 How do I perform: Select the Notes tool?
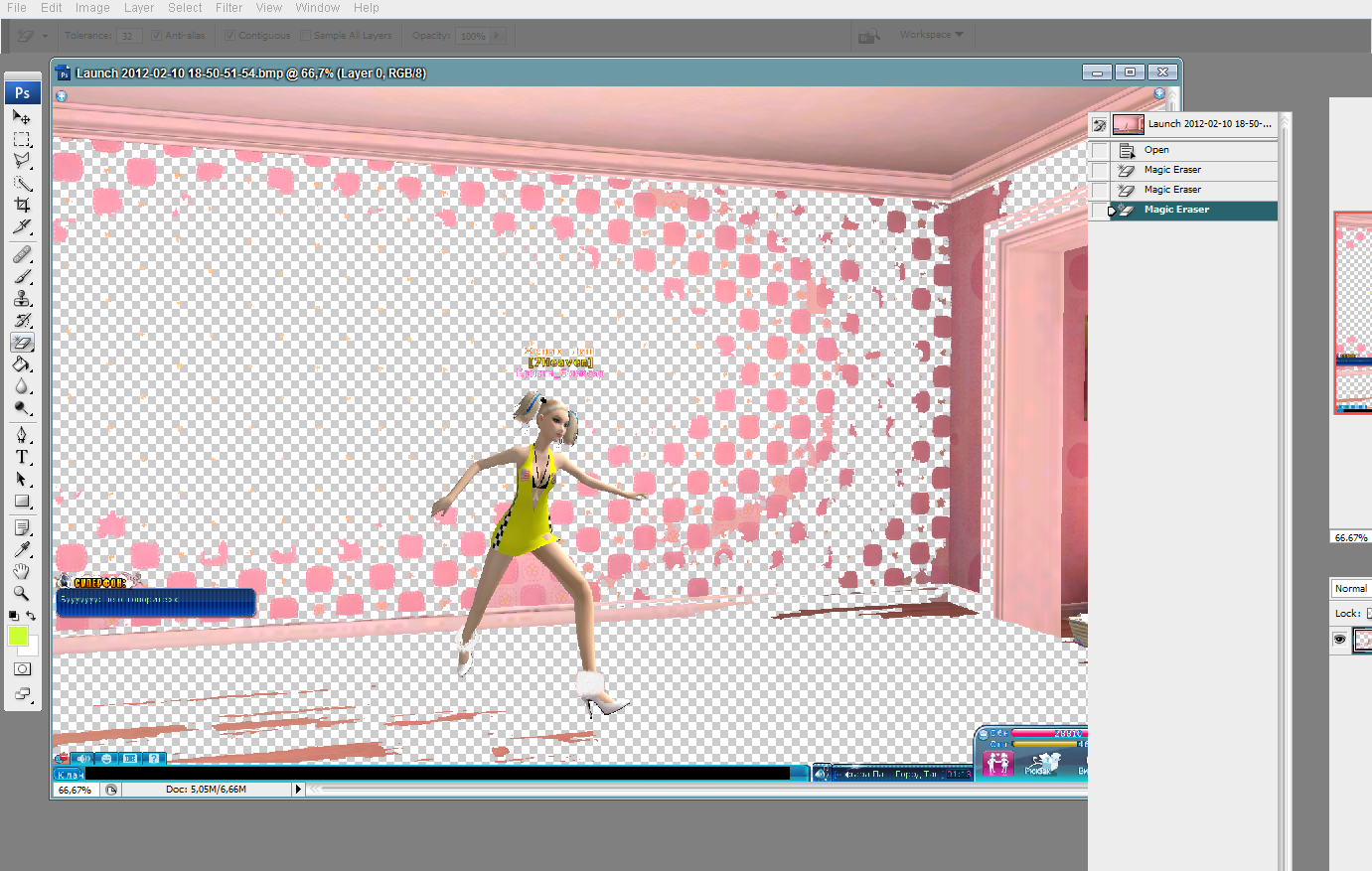click(x=22, y=527)
